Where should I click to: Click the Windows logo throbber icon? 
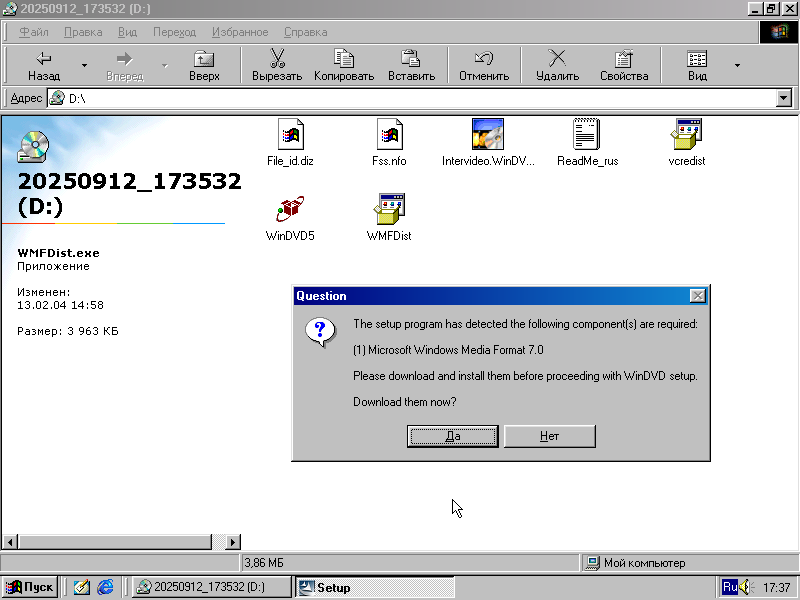click(779, 32)
